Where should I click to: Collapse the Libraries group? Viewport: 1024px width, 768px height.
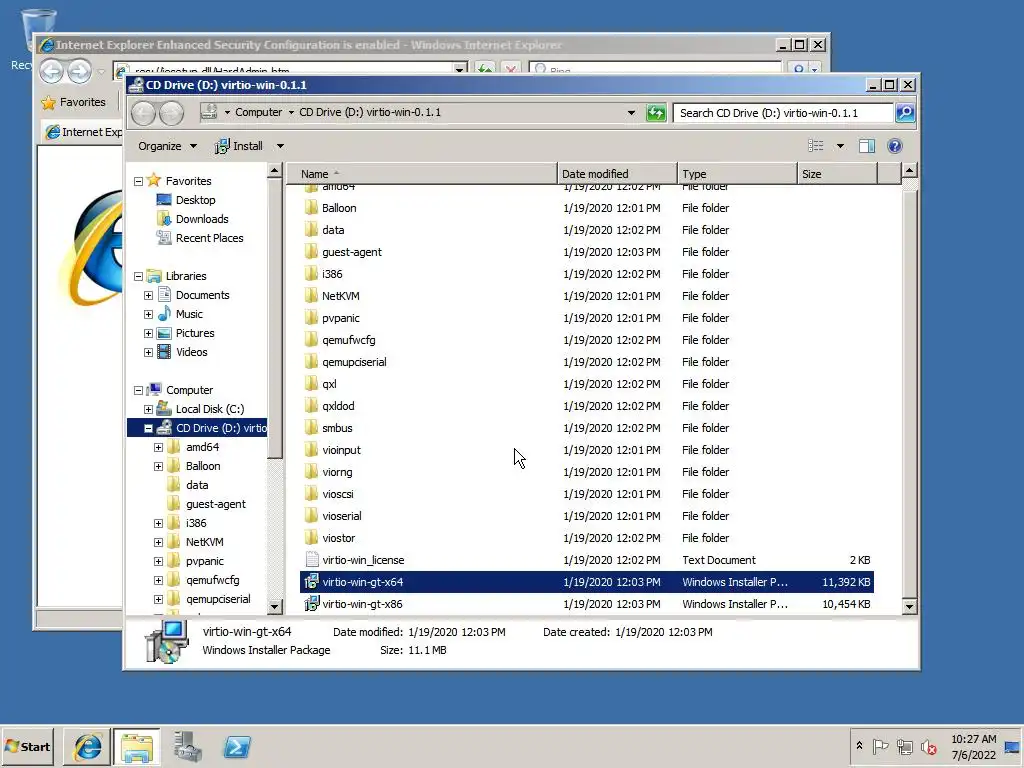(x=138, y=276)
